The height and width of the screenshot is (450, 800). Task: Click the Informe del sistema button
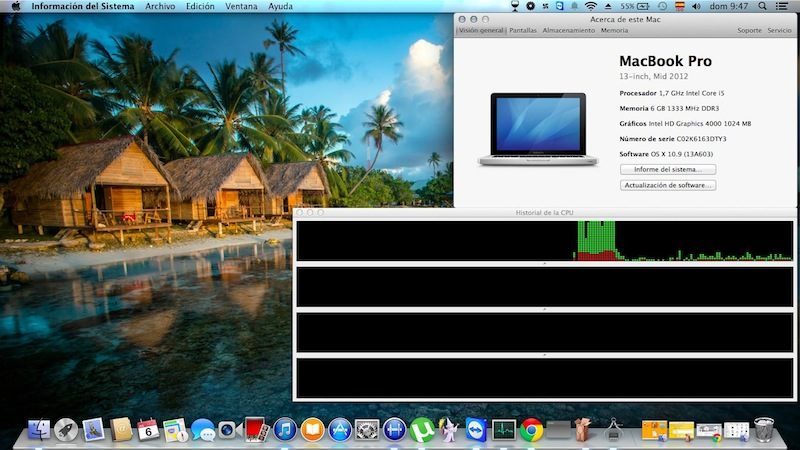coord(668,169)
